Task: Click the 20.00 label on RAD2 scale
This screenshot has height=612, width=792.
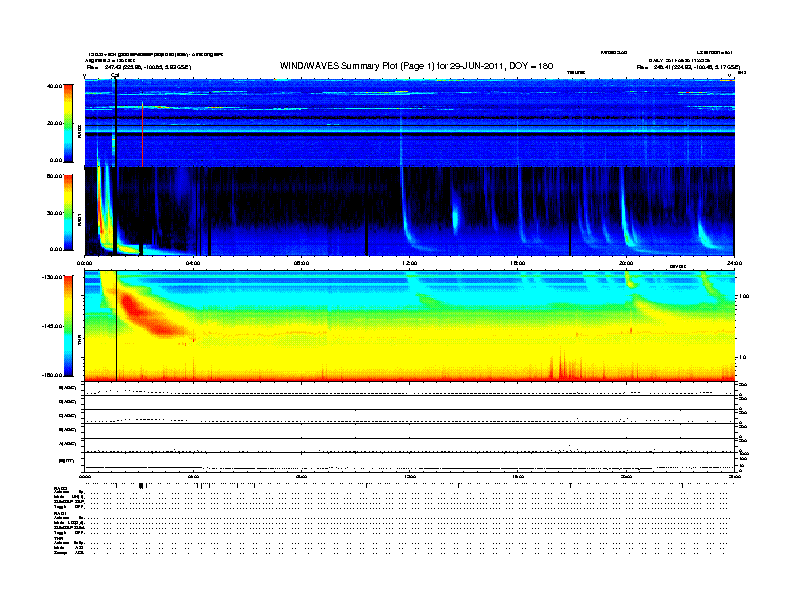Action: tap(54, 123)
